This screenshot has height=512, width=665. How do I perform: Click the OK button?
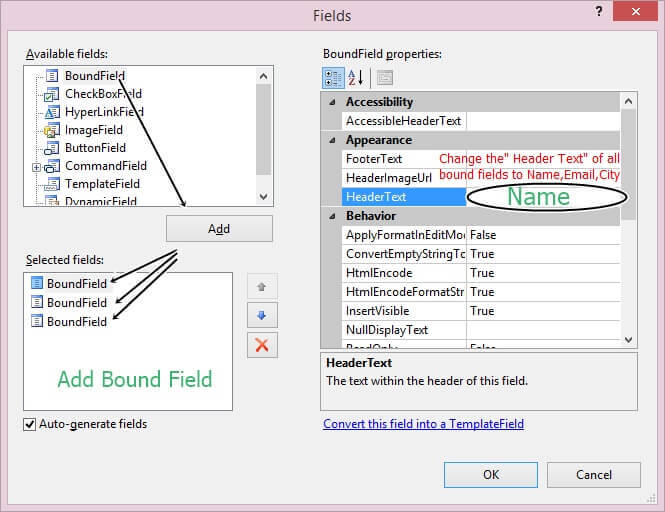coord(490,475)
